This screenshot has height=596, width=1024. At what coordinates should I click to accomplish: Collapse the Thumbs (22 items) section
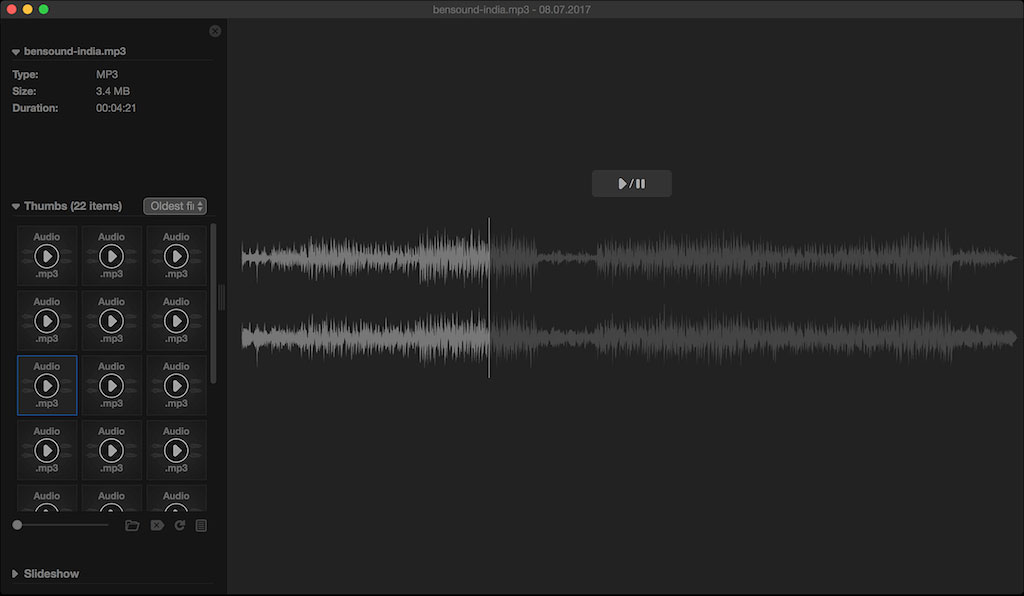pyautogui.click(x=16, y=206)
